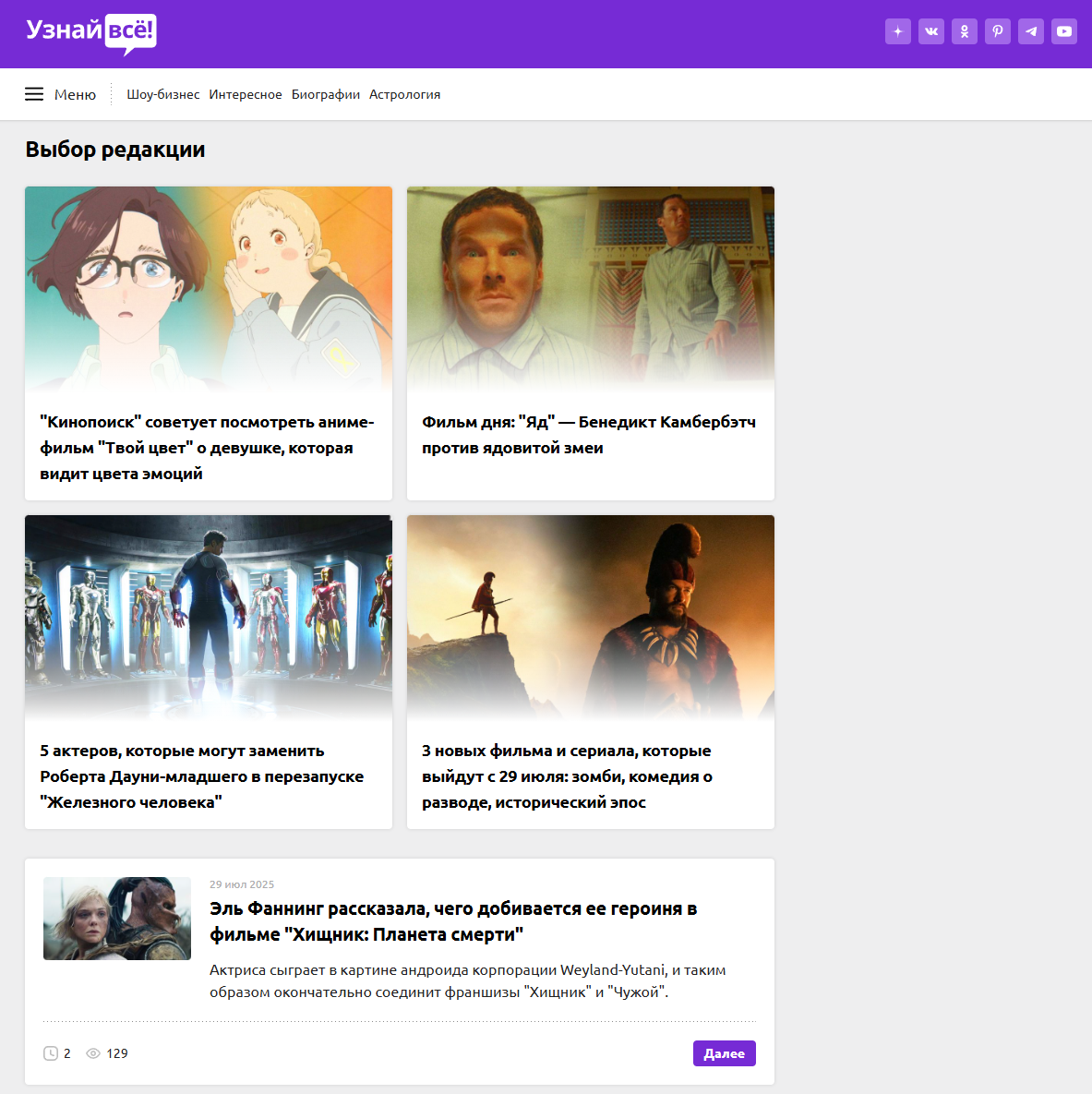
Task: Click the clock reading-time icon
Action: coord(50,1053)
